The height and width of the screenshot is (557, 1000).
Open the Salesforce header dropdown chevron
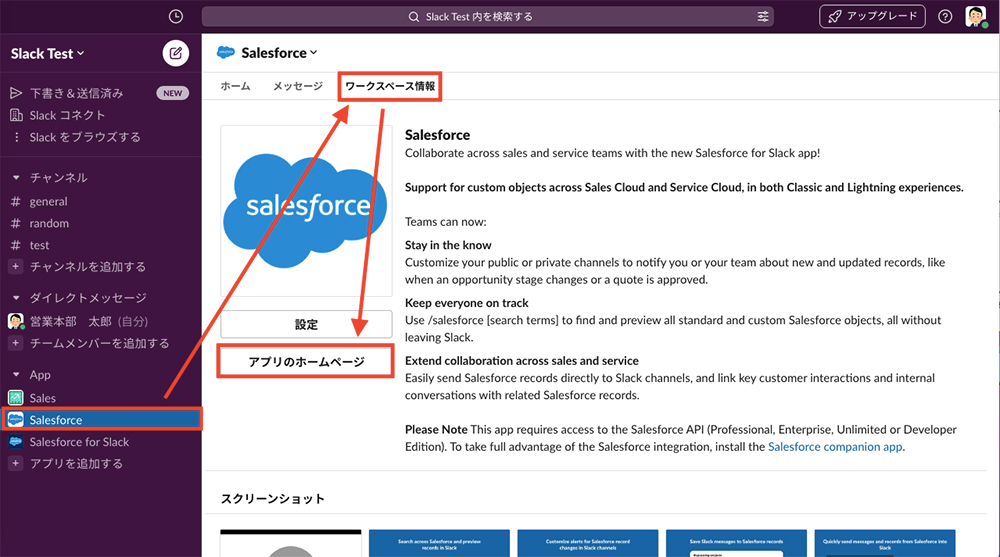pyautogui.click(x=314, y=53)
